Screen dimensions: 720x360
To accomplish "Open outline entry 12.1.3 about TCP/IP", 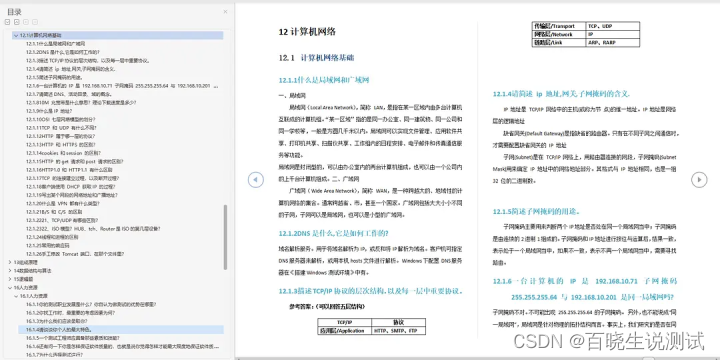I will pos(88,60).
